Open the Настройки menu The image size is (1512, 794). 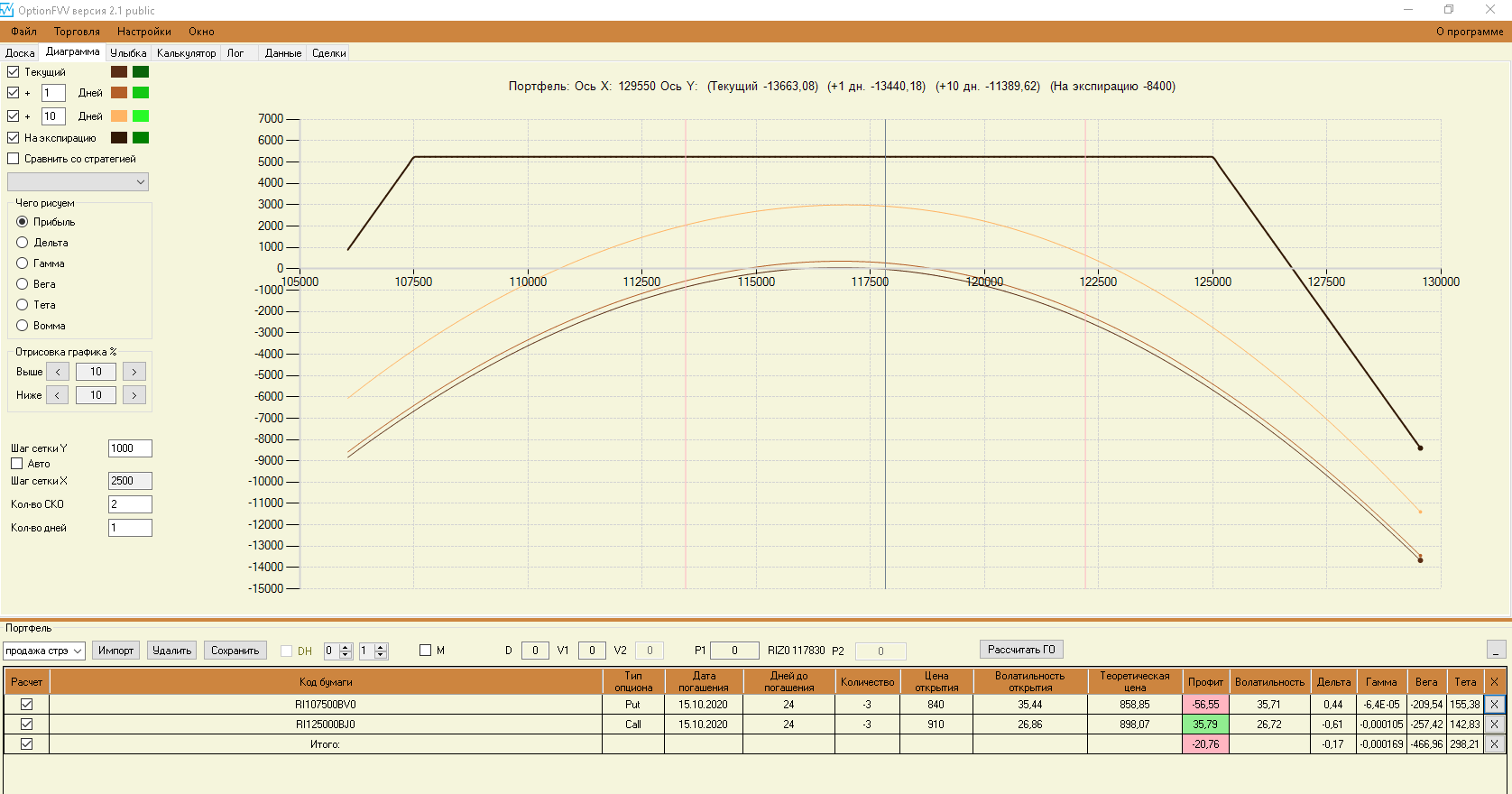(x=144, y=32)
